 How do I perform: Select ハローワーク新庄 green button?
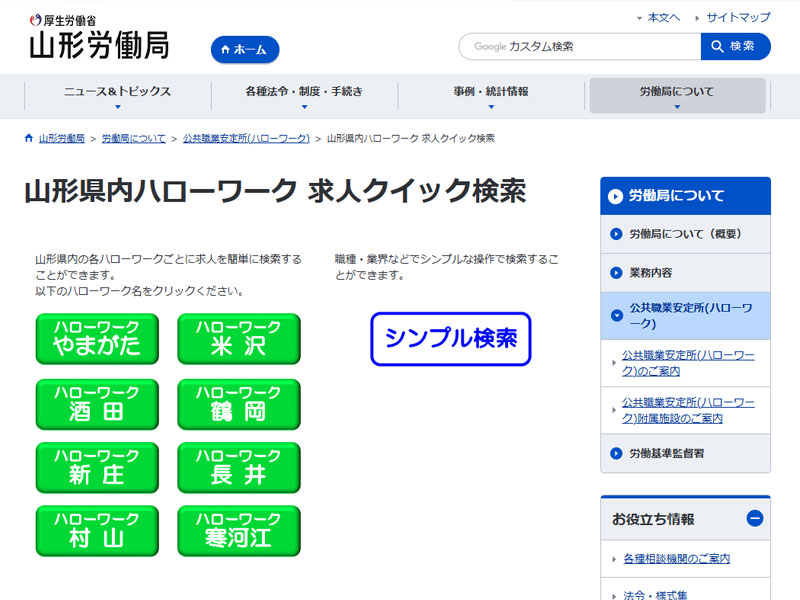coord(97,467)
